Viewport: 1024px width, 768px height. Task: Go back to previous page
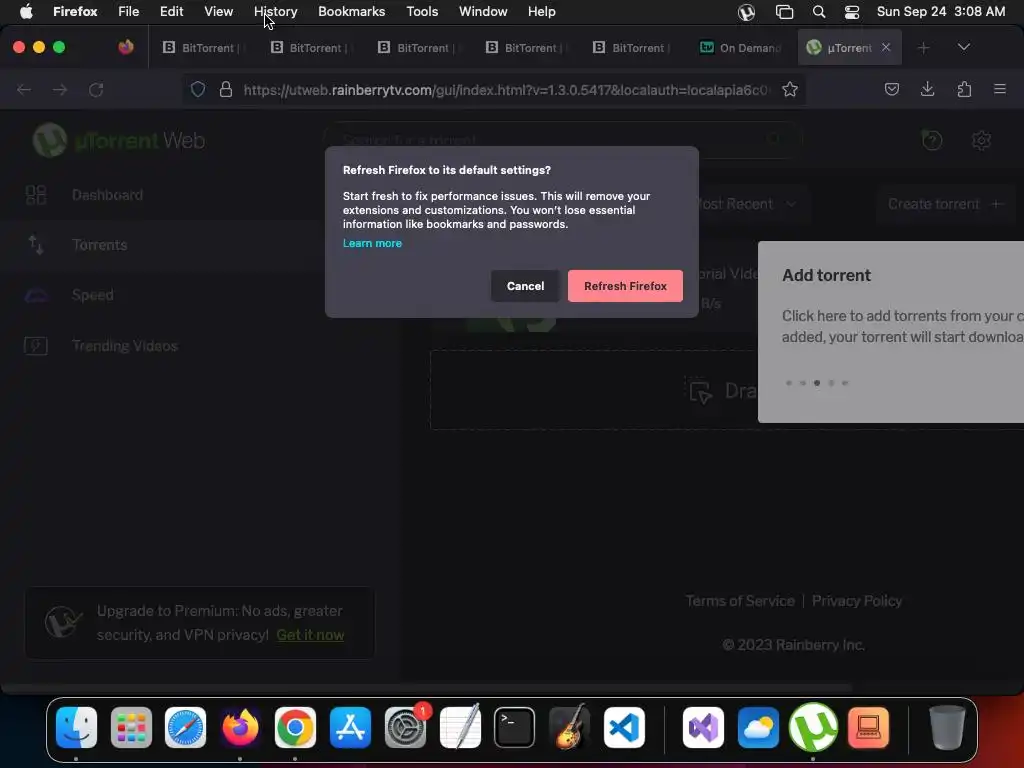point(24,89)
